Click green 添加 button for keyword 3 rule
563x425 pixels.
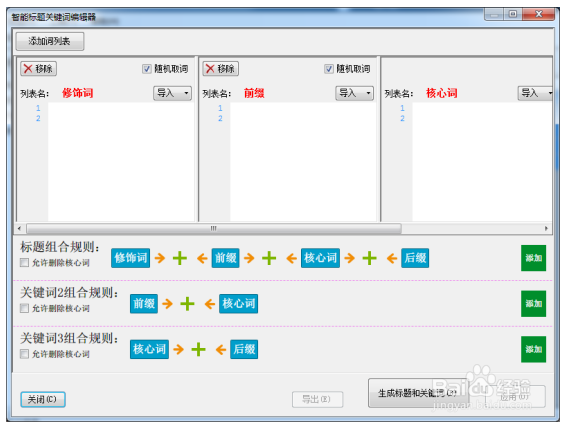click(x=534, y=349)
